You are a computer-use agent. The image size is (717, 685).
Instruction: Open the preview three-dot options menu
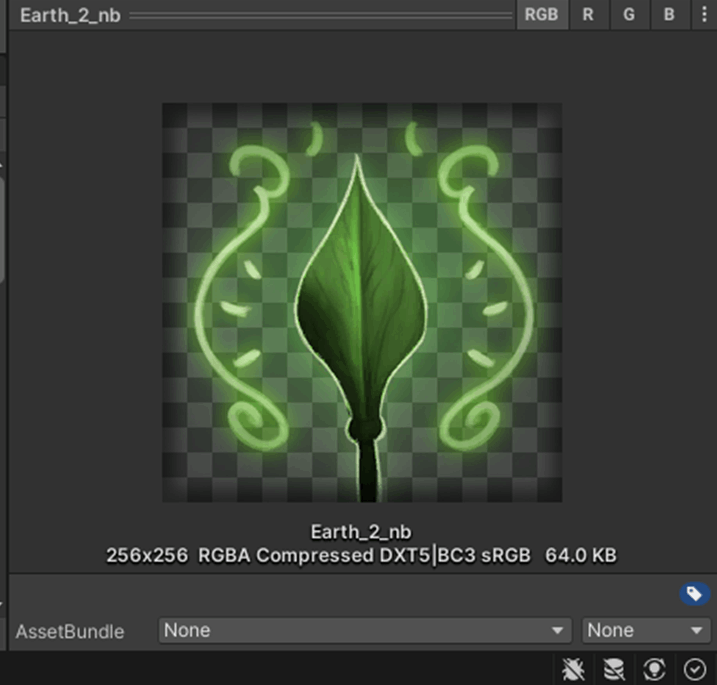[704, 15]
